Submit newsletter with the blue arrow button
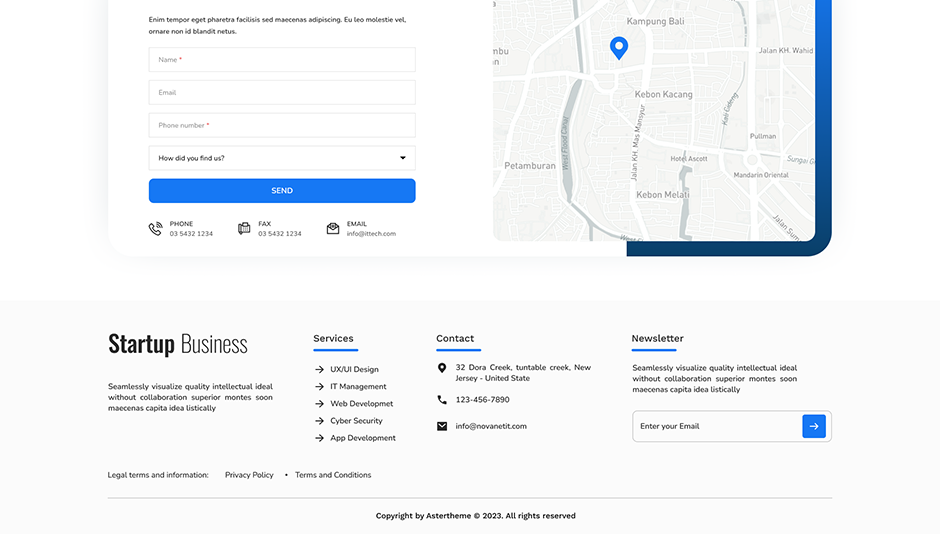This screenshot has width=940, height=534. coord(814,426)
